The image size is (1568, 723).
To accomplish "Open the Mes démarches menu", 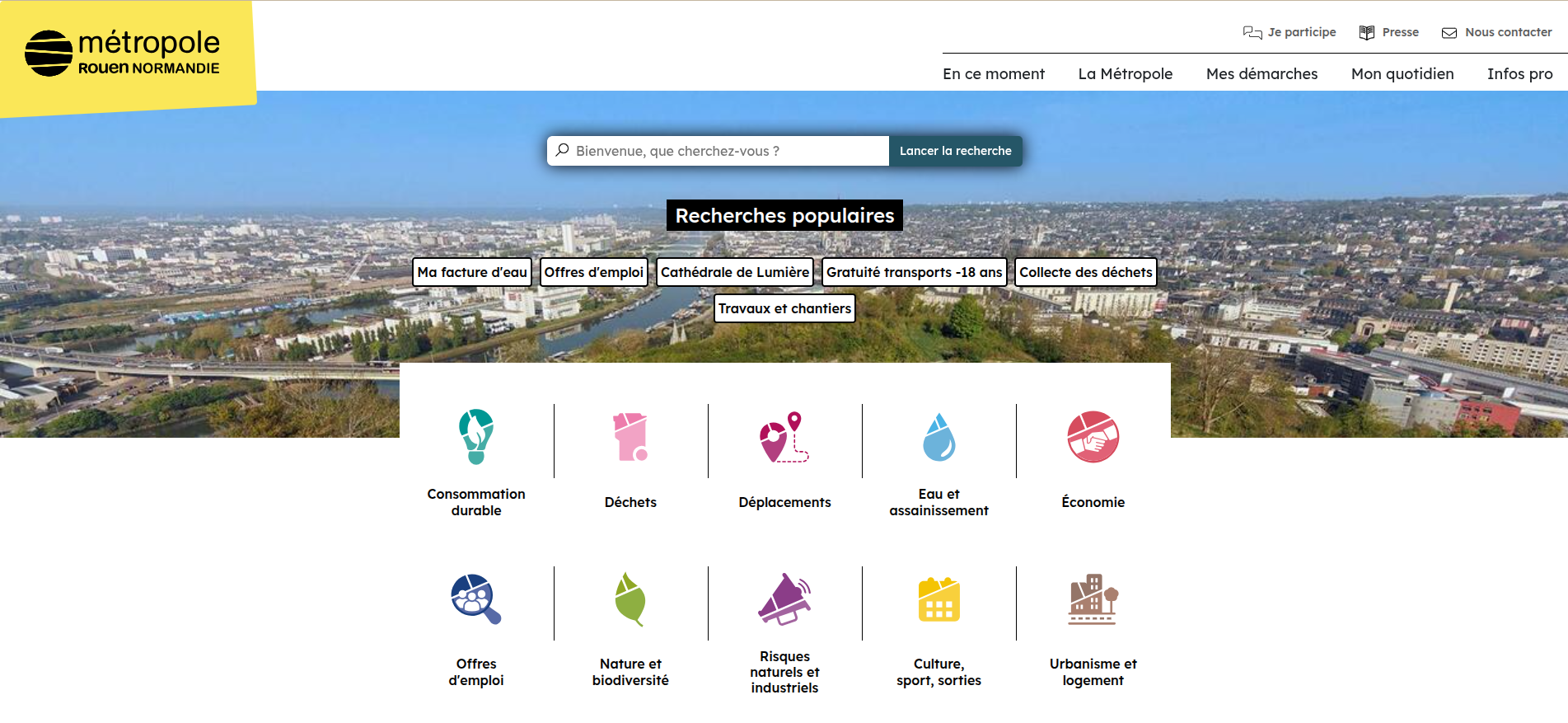I will pyautogui.click(x=1261, y=74).
